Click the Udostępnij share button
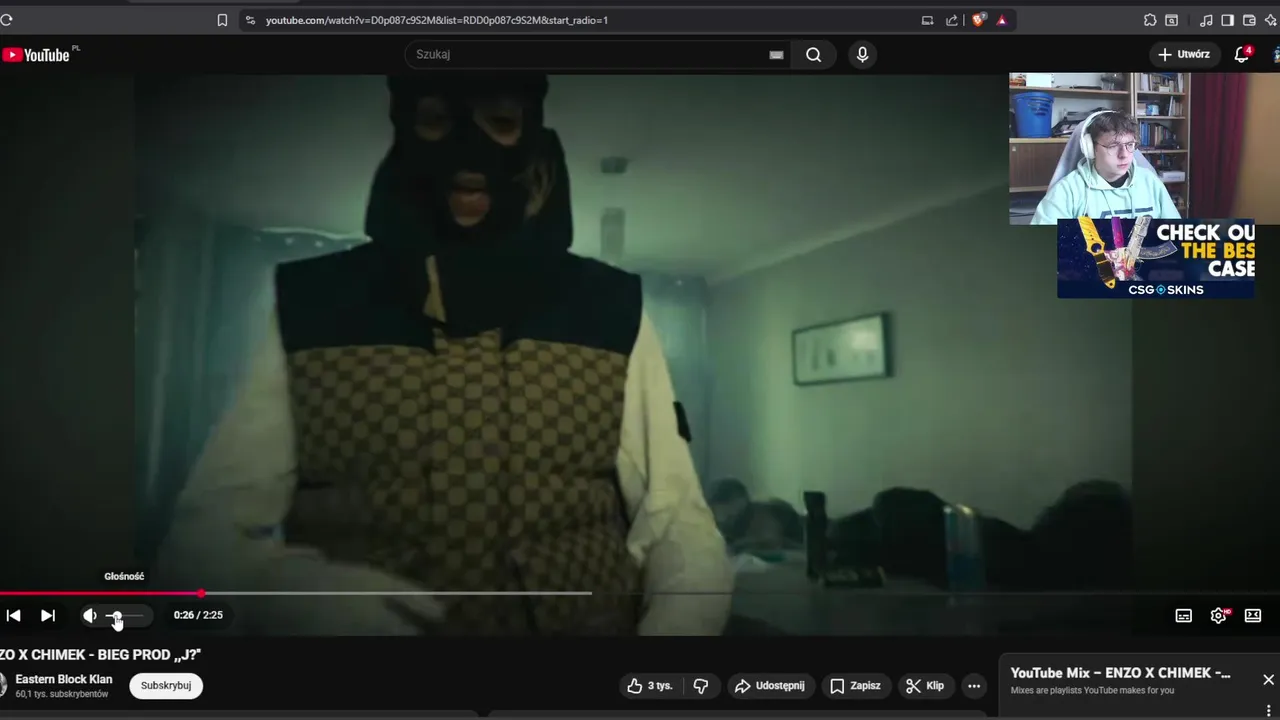This screenshot has width=1280, height=720. [769, 686]
